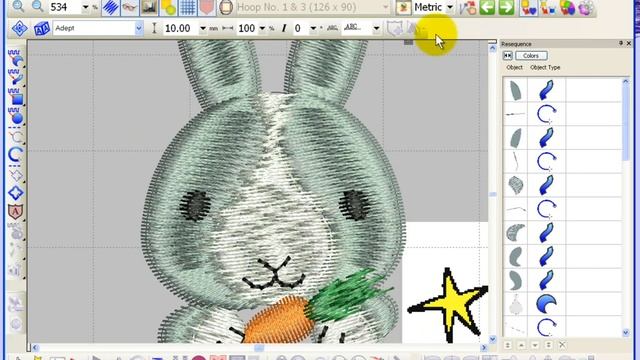Click the Object Type column header
Viewport: 640px width, 360px height.
(x=545, y=67)
